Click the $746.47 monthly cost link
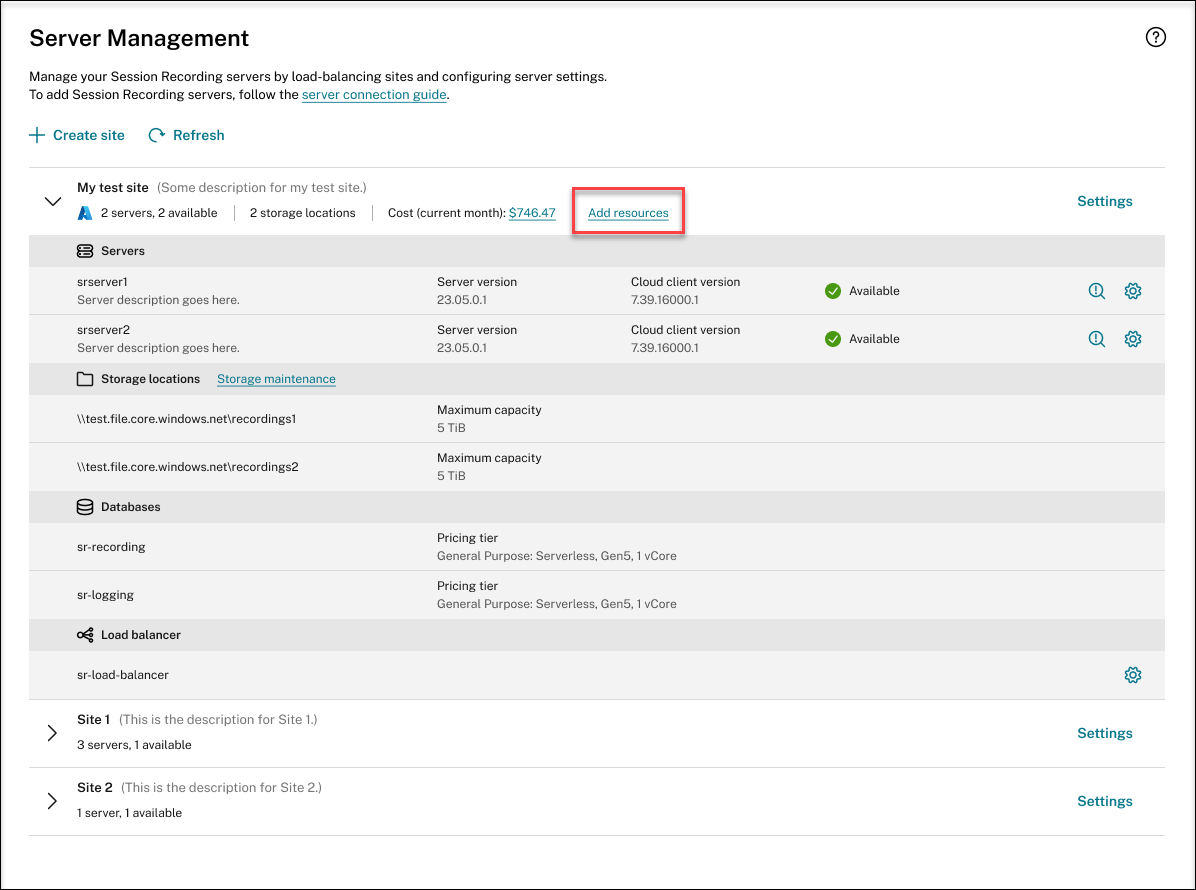1196x890 pixels. [532, 213]
